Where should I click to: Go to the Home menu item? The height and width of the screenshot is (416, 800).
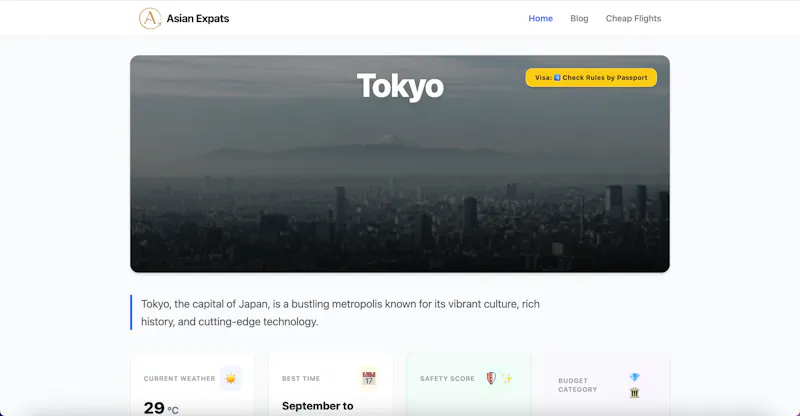pos(540,18)
